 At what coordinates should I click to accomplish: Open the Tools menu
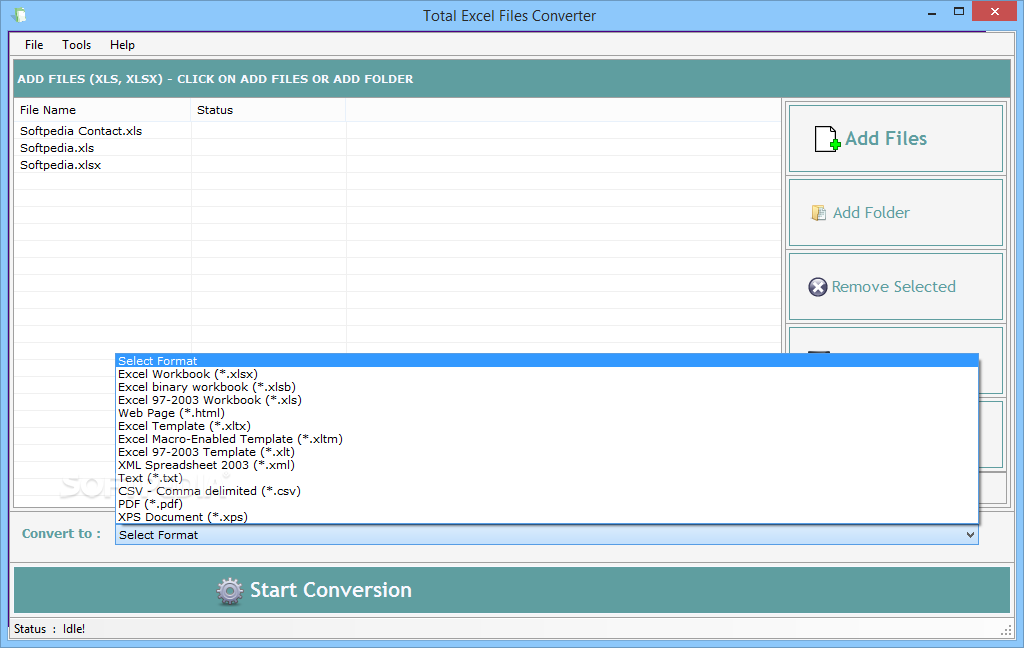(x=76, y=44)
